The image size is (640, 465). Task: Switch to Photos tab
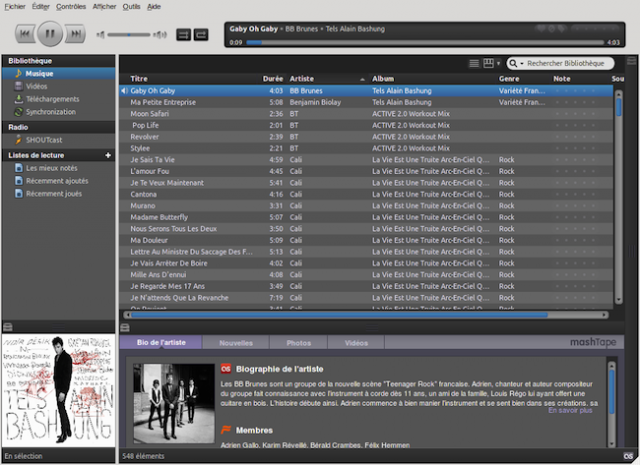coord(299,343)
